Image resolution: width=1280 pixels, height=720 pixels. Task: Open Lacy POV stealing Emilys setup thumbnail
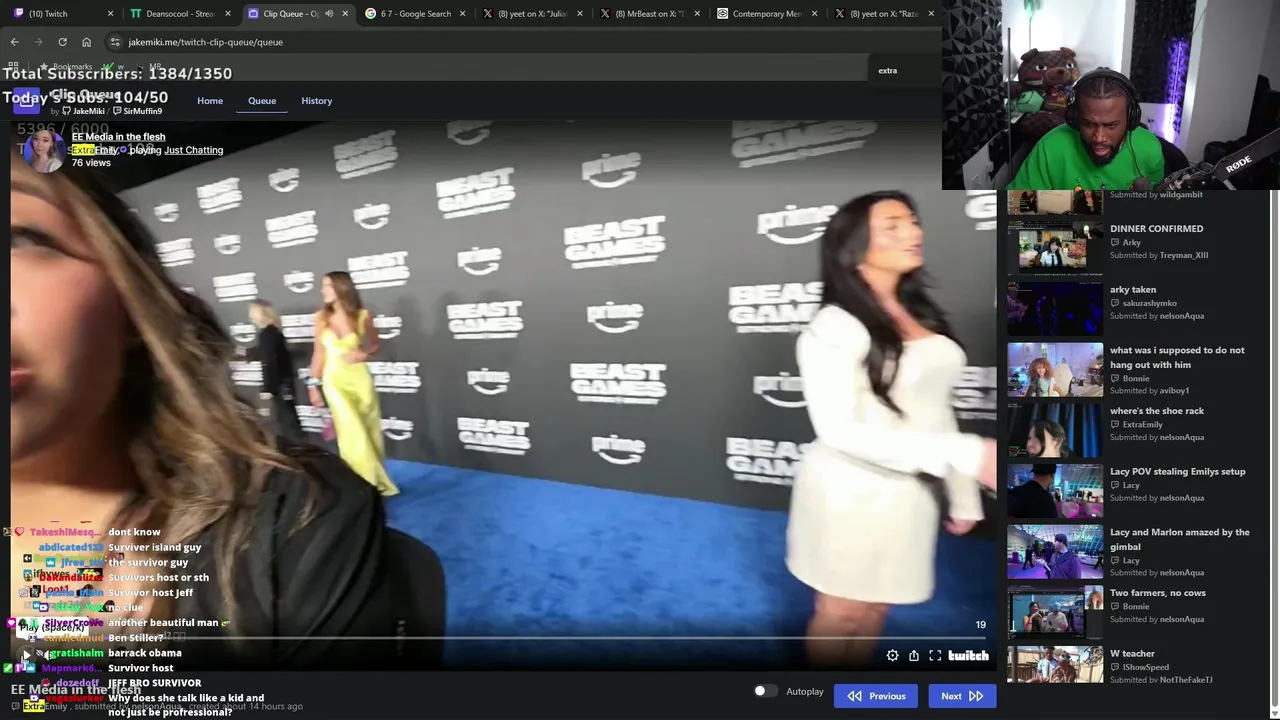point(1055,489)
